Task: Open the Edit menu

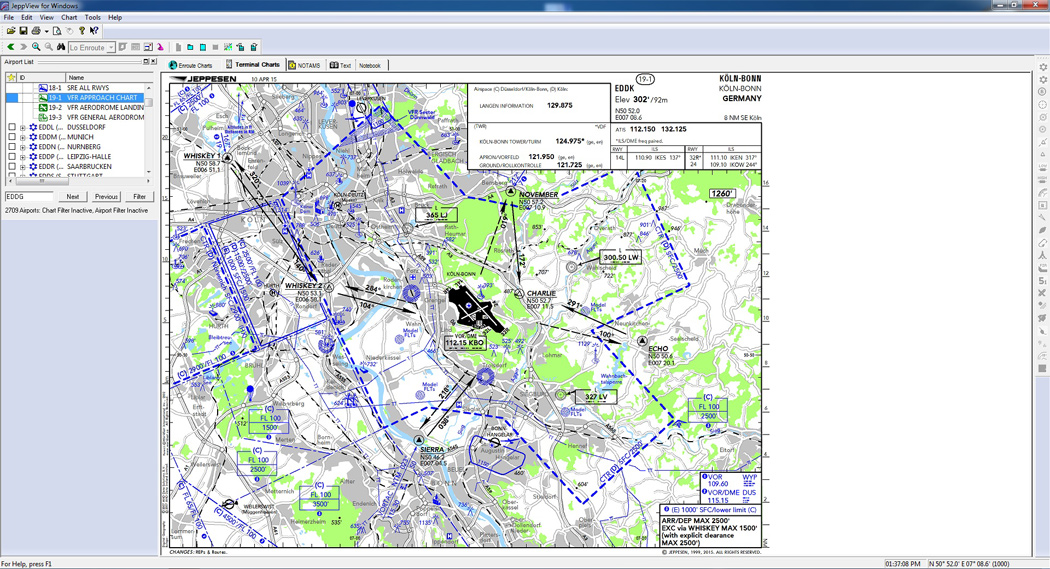Action: pyautogui.click(x=27, y=17)
